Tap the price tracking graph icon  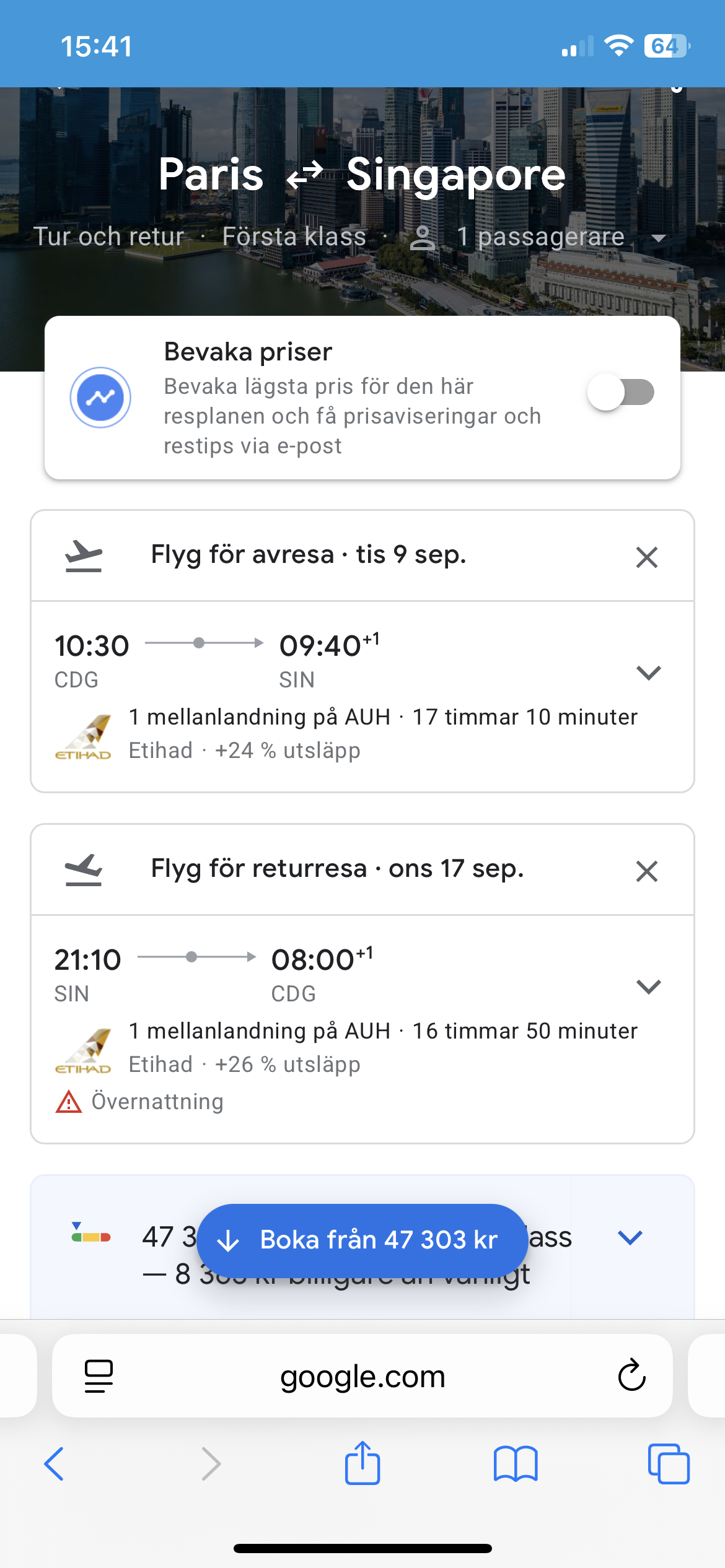click(x=100, y=398)
